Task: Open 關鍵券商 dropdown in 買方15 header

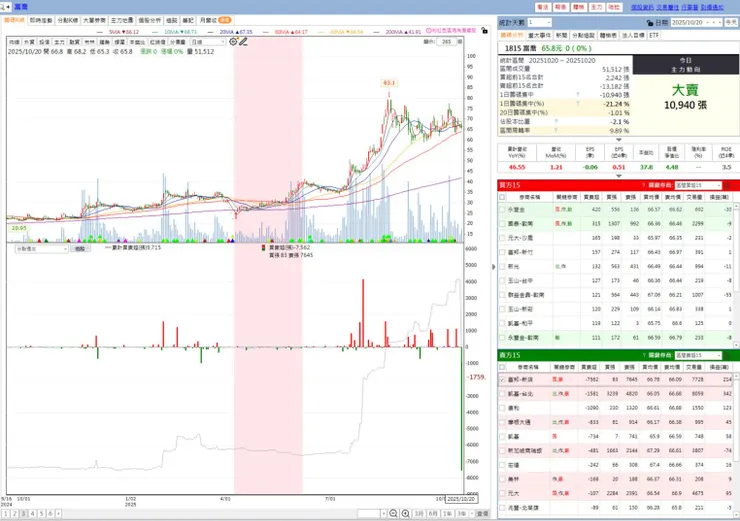Action: point(698,185)
